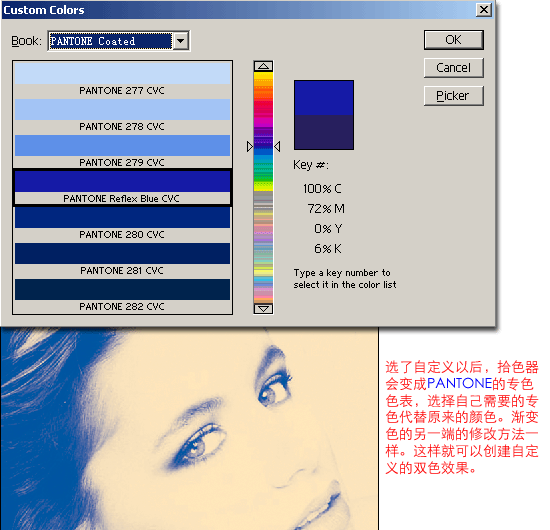Confirm selection with OK button

tap(453, 40)
